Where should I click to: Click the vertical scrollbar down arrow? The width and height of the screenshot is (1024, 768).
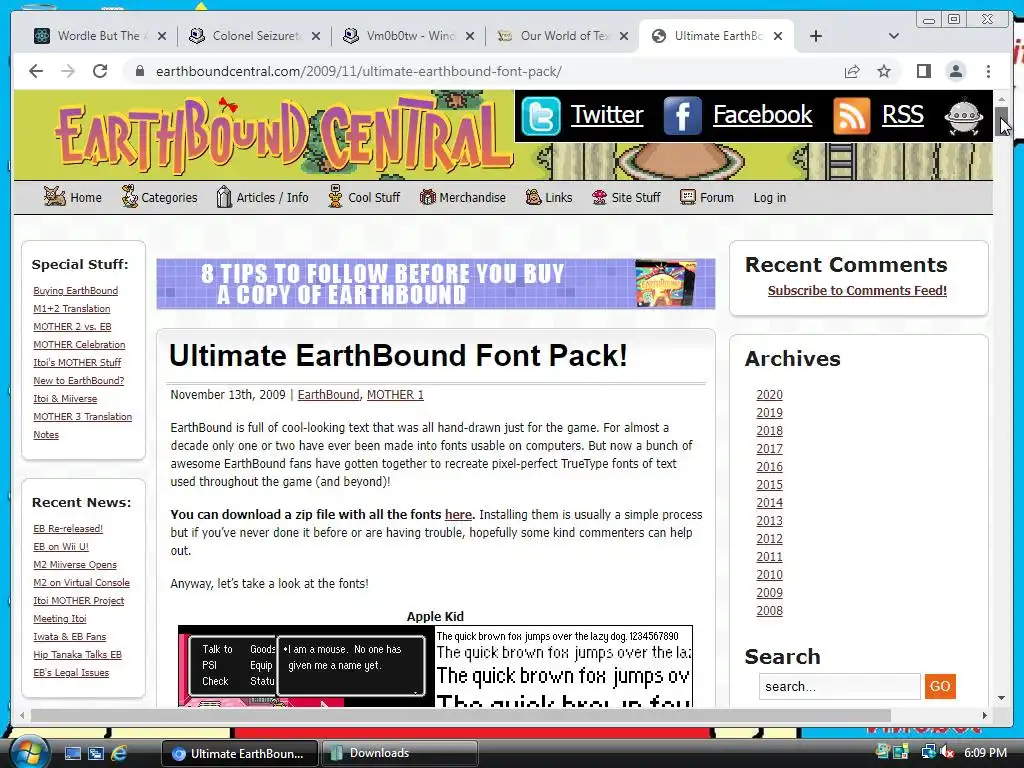click(x=1001, y=698)
